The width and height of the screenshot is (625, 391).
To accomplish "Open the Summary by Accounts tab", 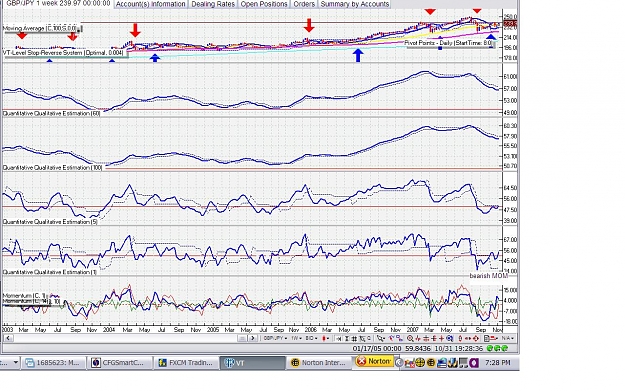I will pyautogui.click(x=354, y=4).
